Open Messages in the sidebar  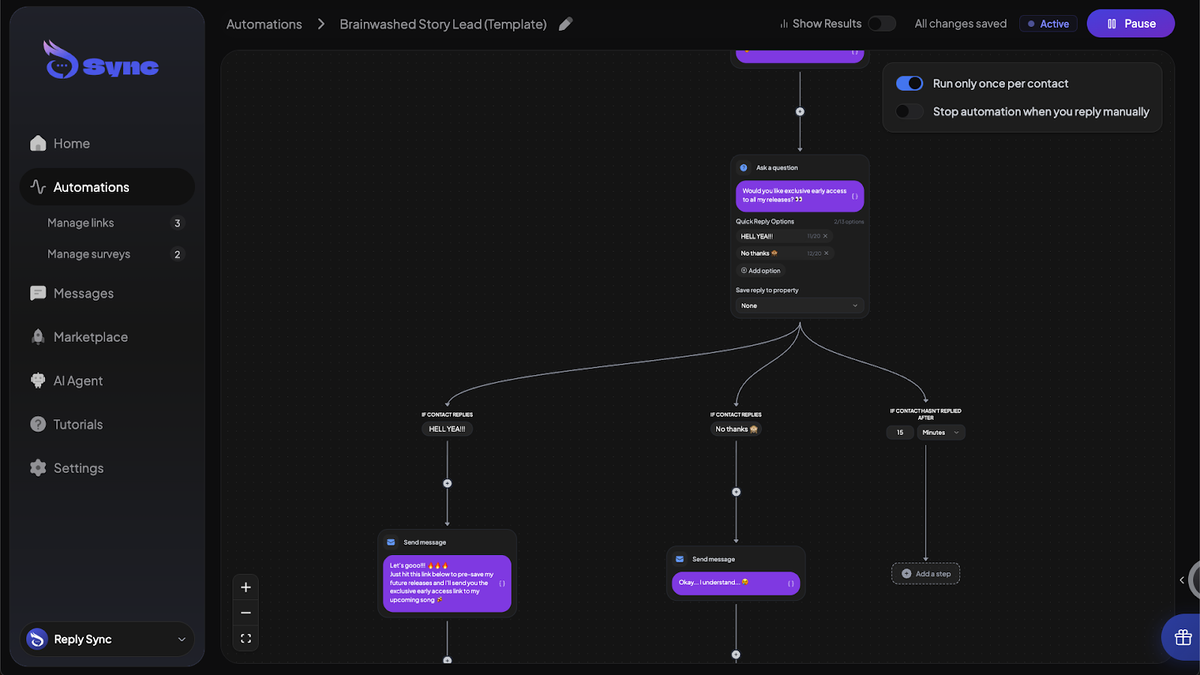point(83,293)
